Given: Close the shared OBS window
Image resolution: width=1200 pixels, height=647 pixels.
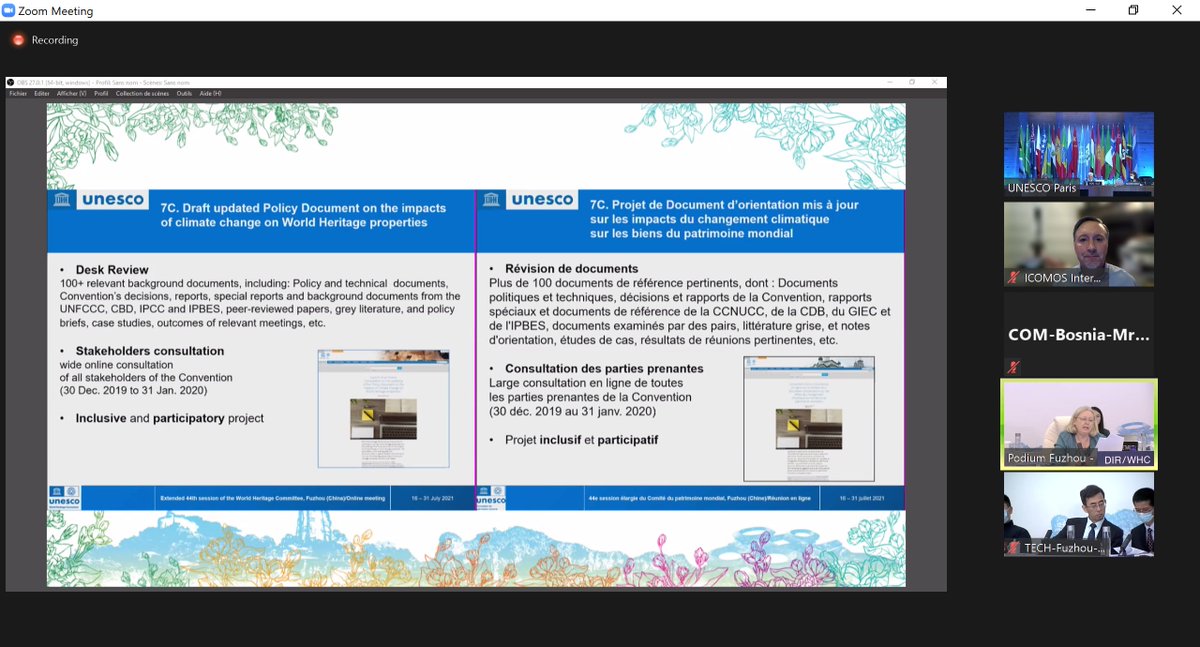Looking at the screenshot, I should pos(935,82).
